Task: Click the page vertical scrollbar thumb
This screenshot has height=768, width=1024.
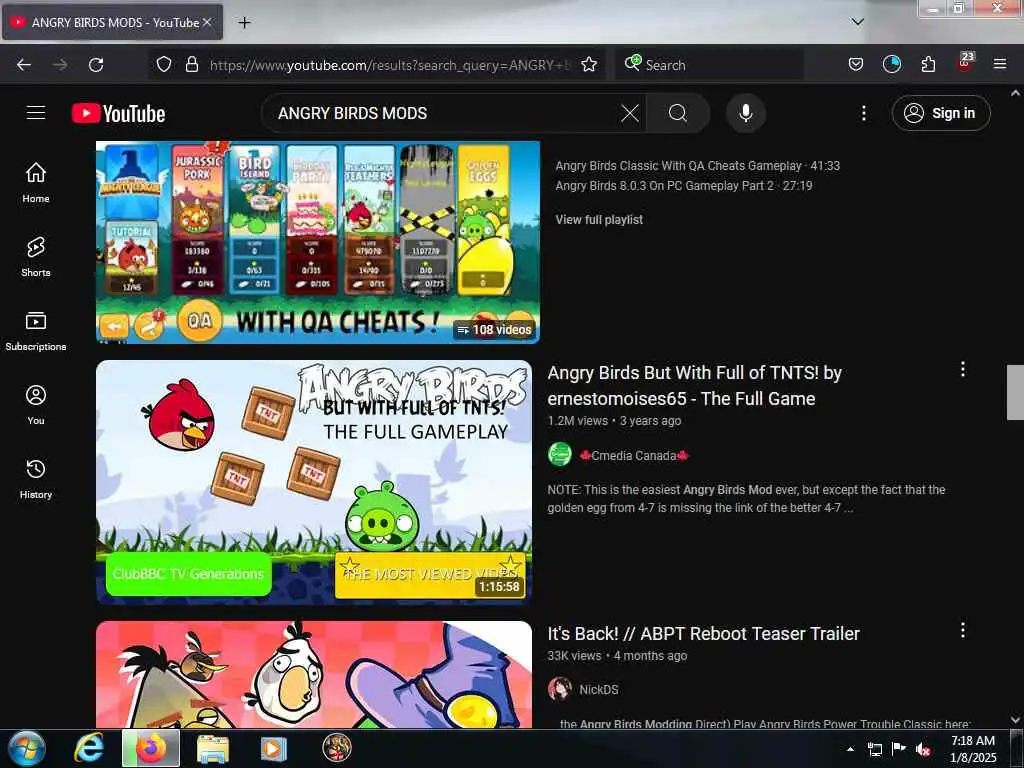Action: (x=1014, y=392)
